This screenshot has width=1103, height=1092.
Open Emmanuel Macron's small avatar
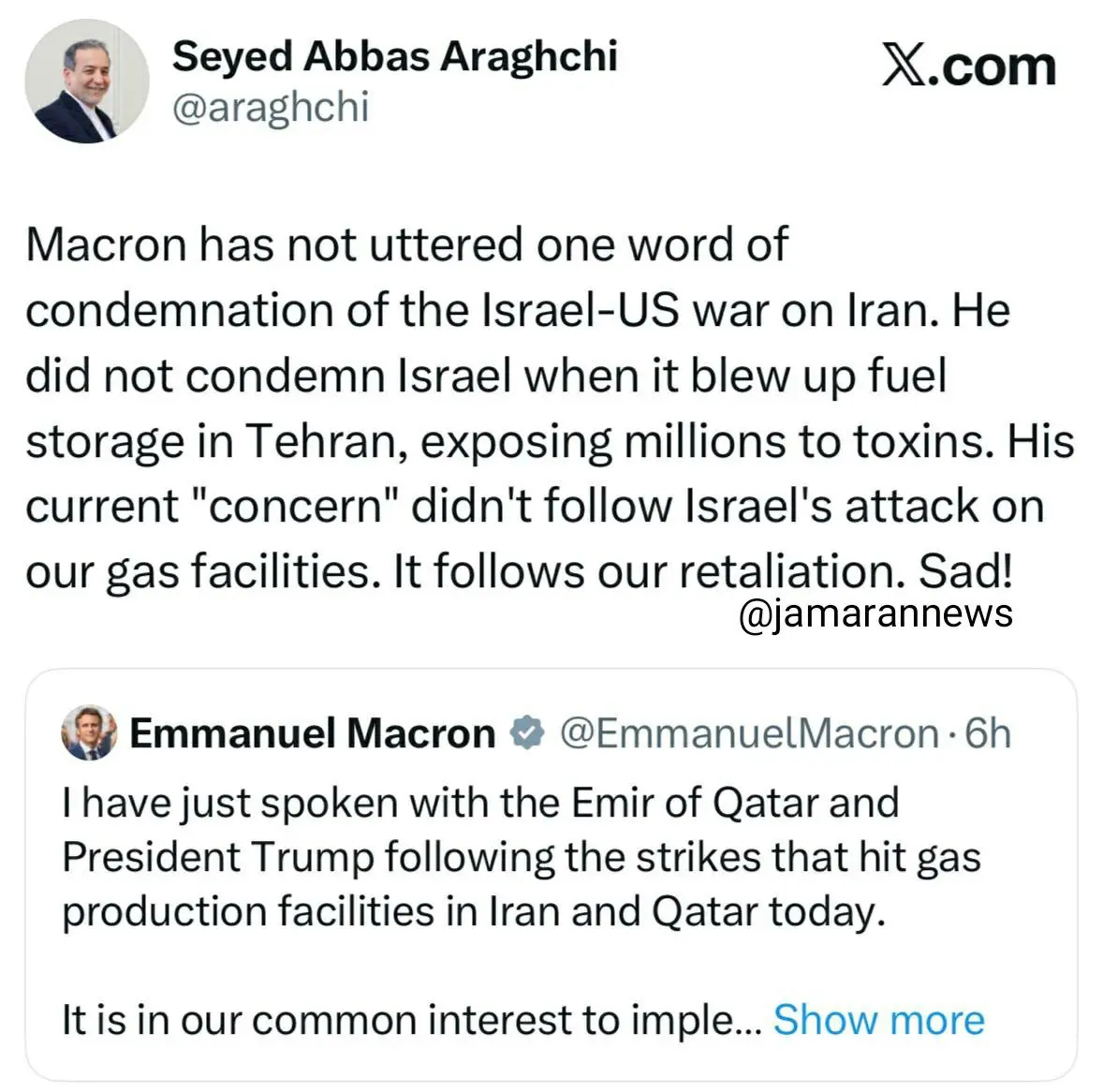pyautogui.click(x=89, y=732)
